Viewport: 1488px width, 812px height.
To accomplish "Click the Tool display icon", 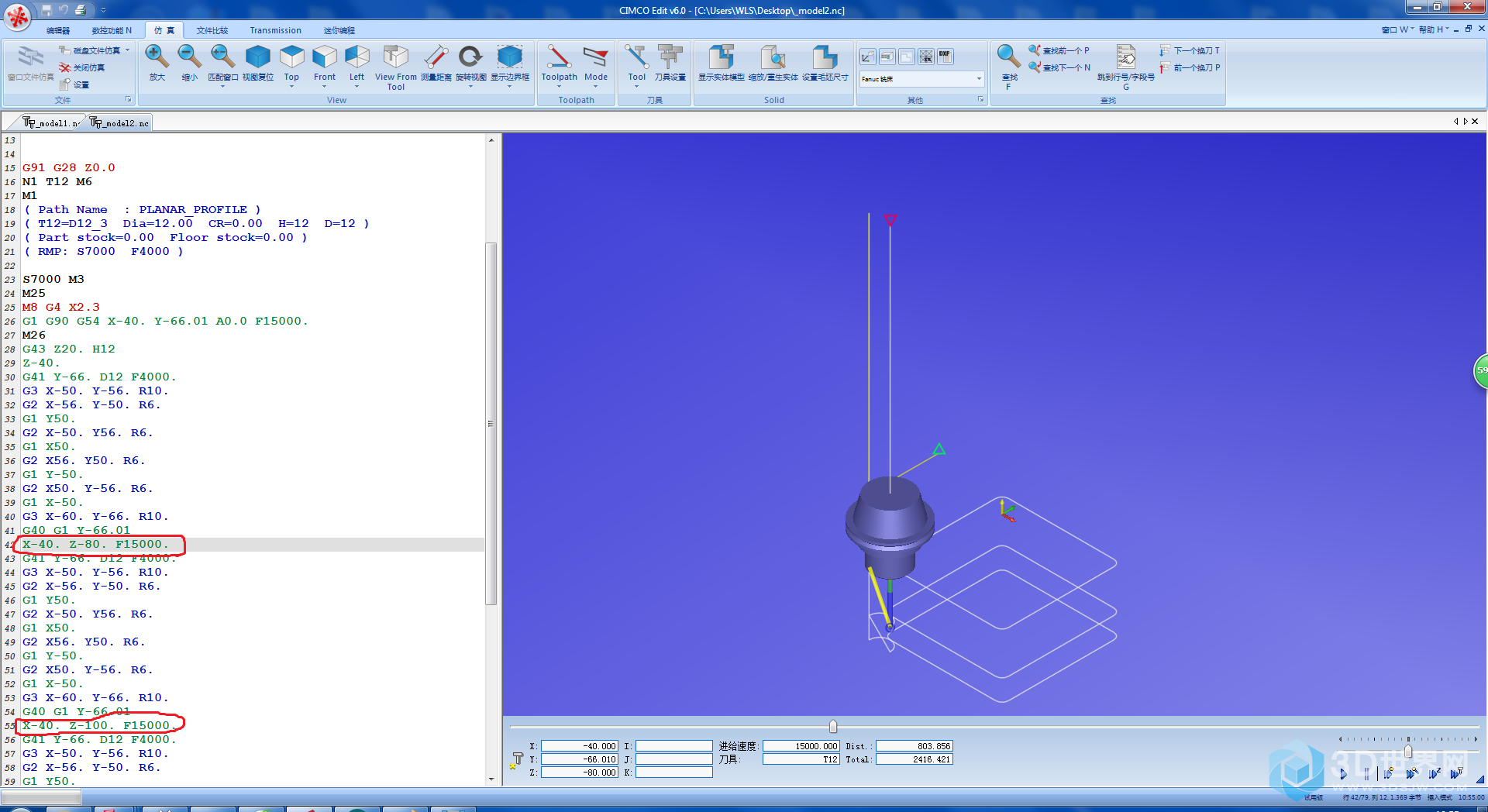I will (637, 57).
